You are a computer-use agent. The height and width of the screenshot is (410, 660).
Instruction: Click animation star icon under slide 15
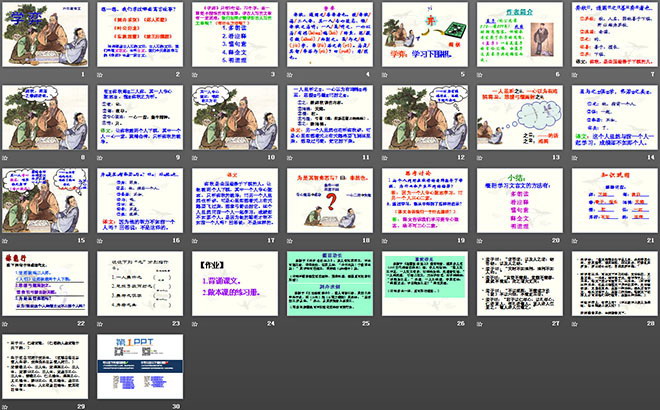tap(5, 241)
